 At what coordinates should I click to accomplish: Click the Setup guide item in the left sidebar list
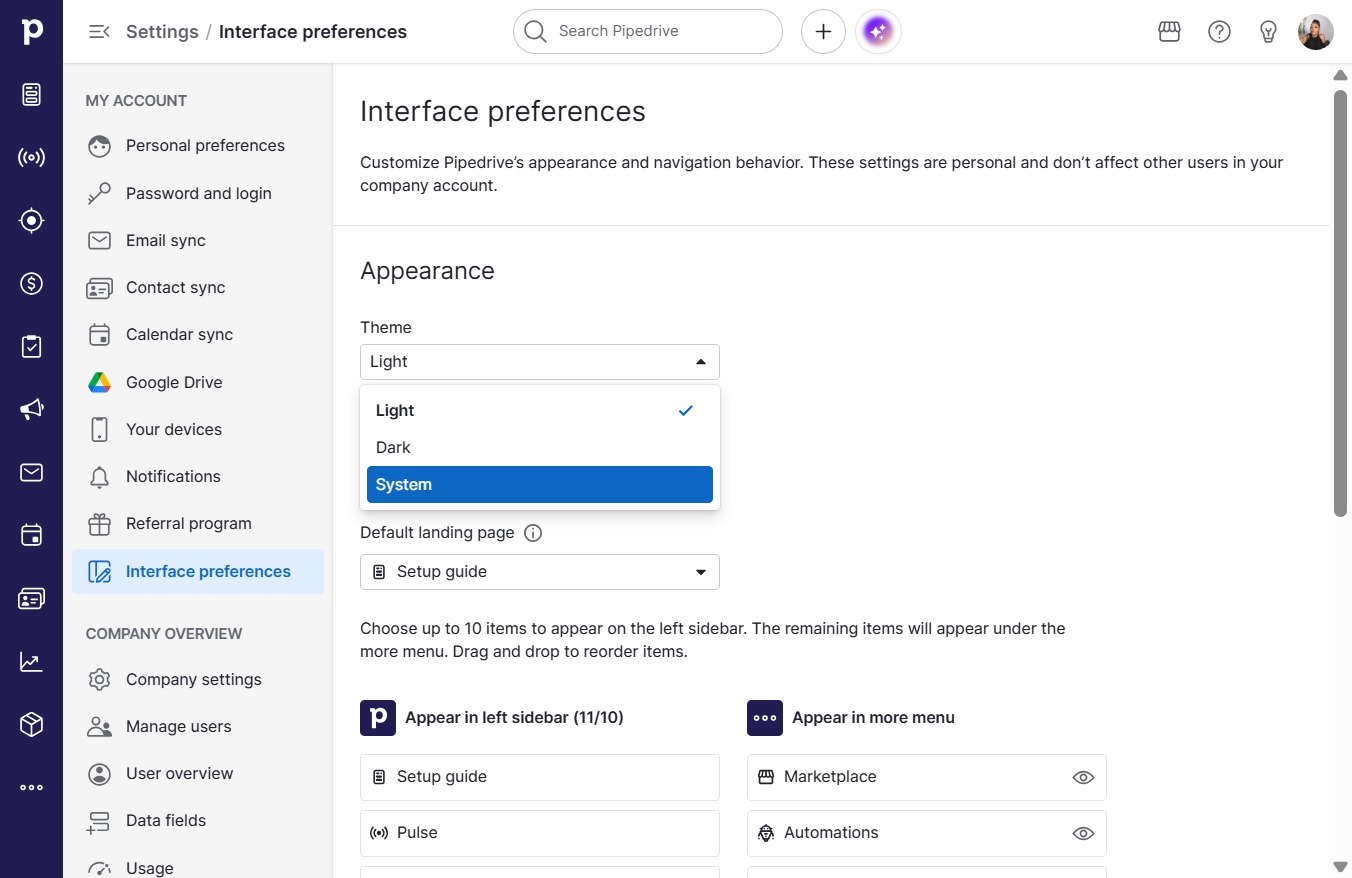click(540, 777)
